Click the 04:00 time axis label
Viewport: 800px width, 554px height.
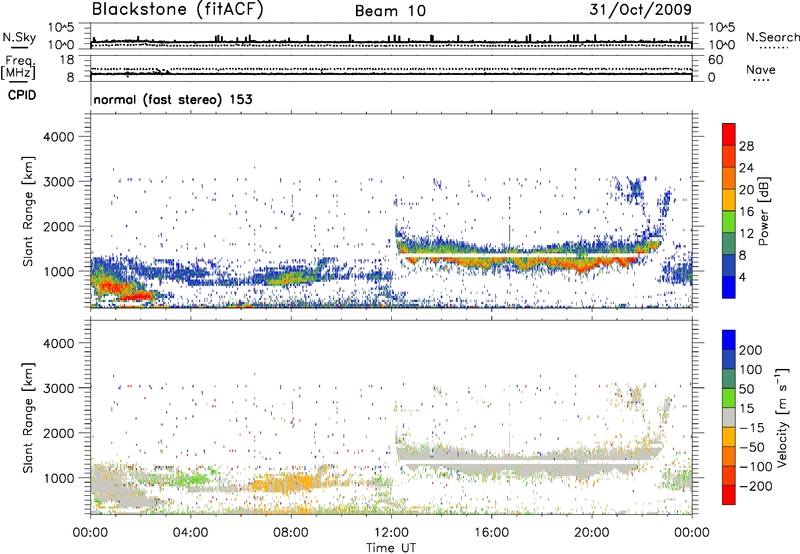[x=191, y=532]
